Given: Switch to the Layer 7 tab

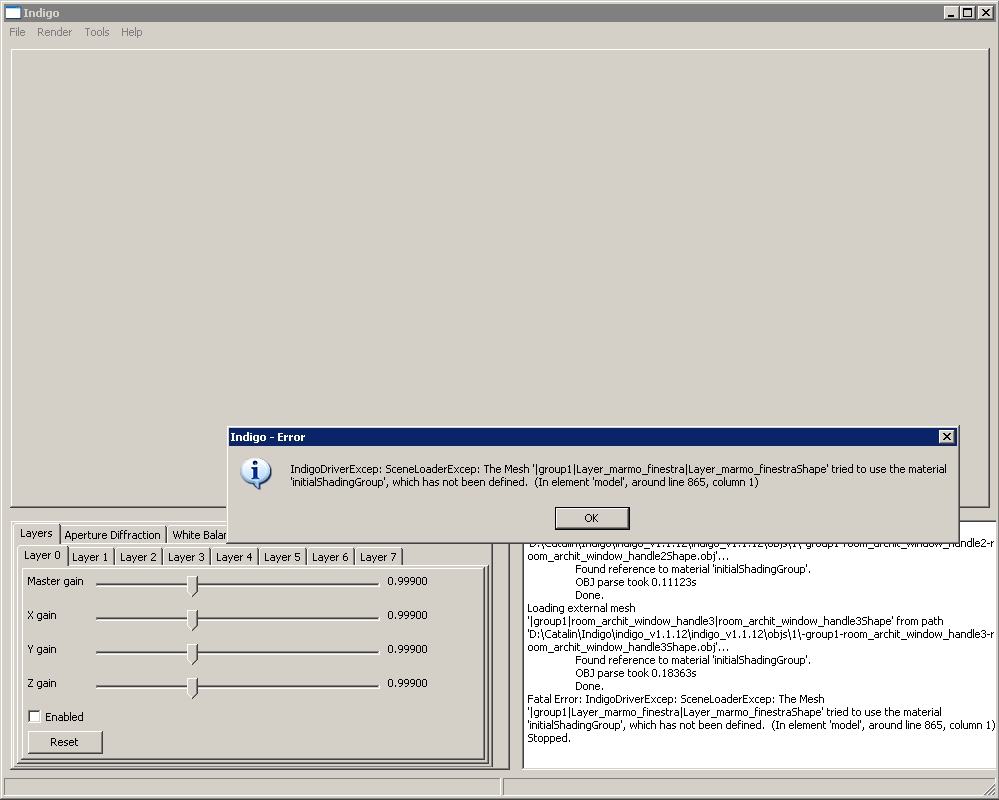Looking at the screenshot, I should pos(378,557).
